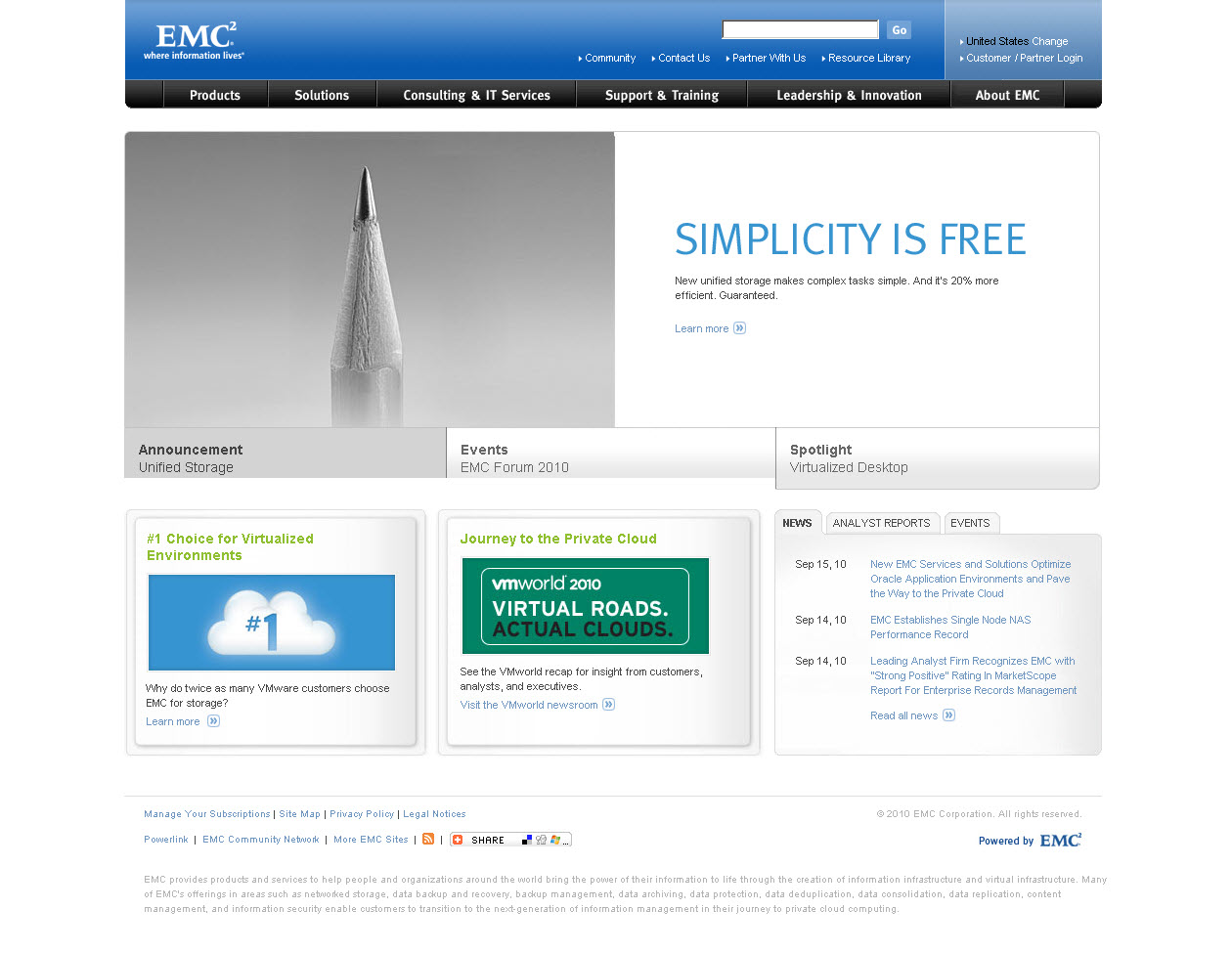Select the Announcement Unified Storage panel
This screenshot has height=953, width=1232.
tap(286, 453)
